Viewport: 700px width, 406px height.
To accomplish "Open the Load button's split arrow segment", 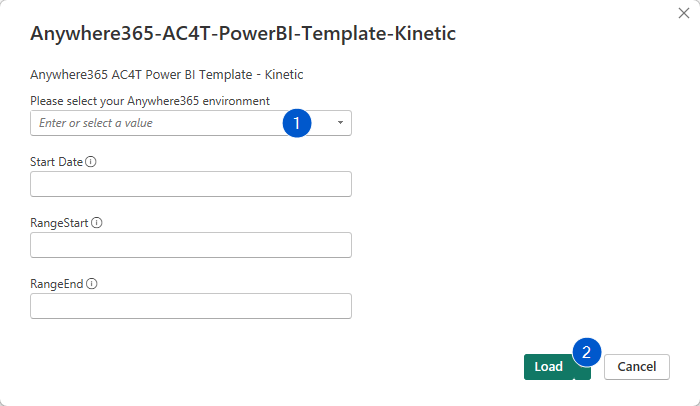I will [583, 373].
